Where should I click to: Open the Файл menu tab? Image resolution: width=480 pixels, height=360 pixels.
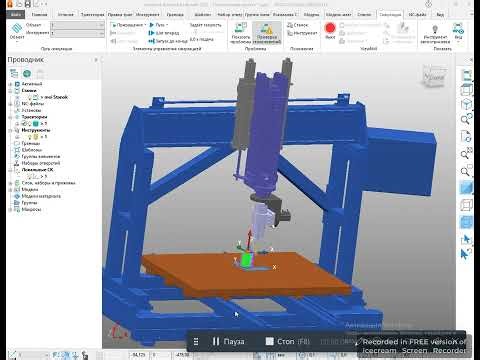pyautogui.click(x=15, y=15)
